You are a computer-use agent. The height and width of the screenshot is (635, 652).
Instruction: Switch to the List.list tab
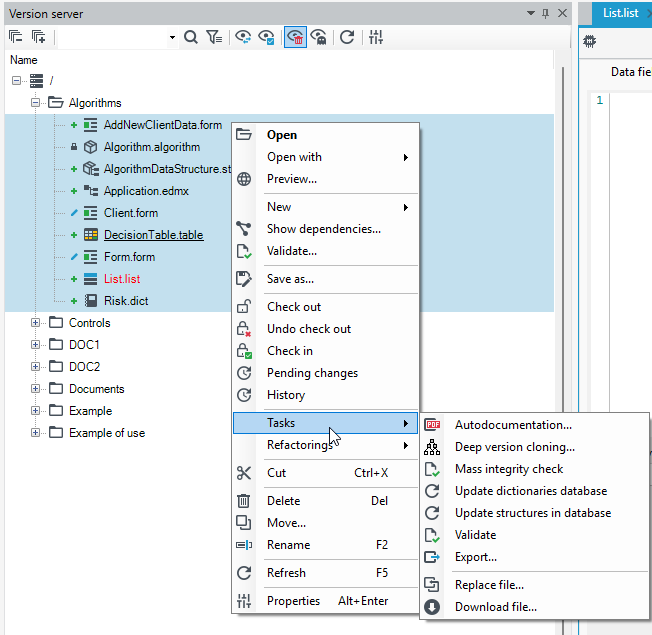tap(620, 13)
